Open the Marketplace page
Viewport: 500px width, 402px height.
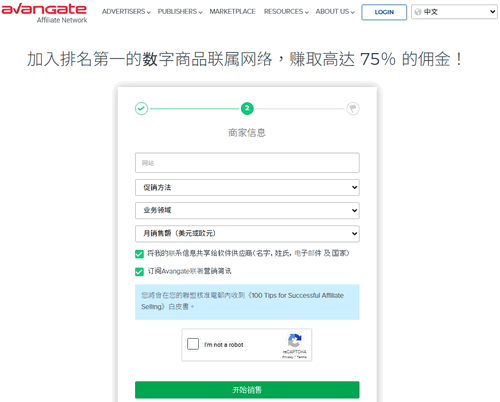click(x=232, y=12)
